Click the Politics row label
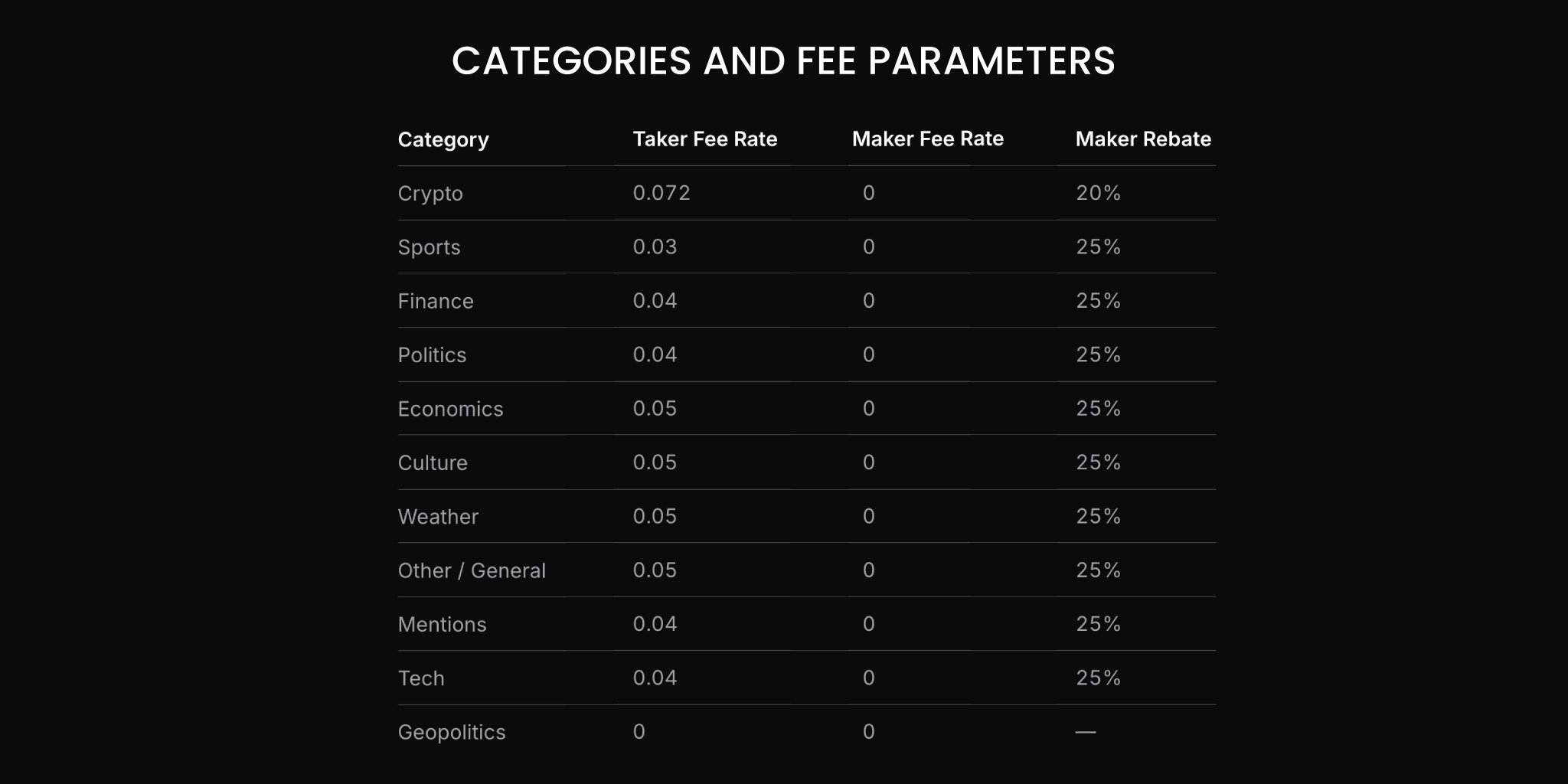Viewport: 1568px width, 784px height. coord(432,355)
